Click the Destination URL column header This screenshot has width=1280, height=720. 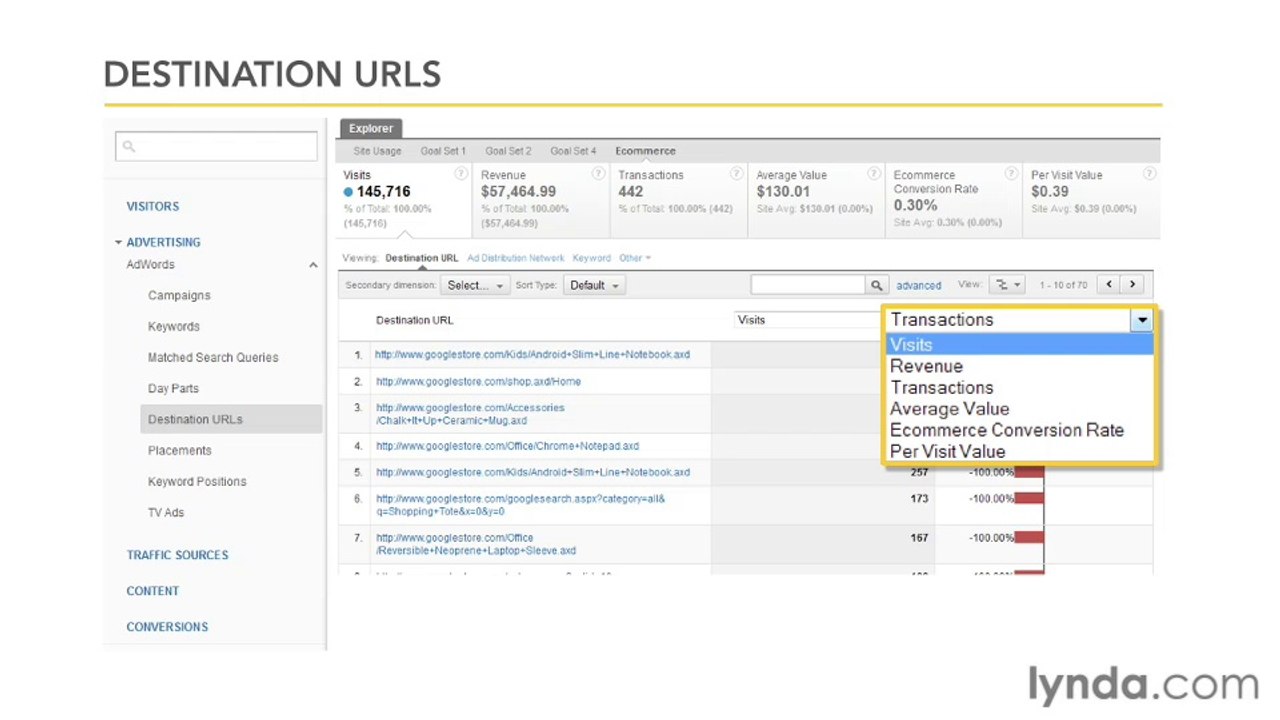pyautogui.click(x=414, y=320)
